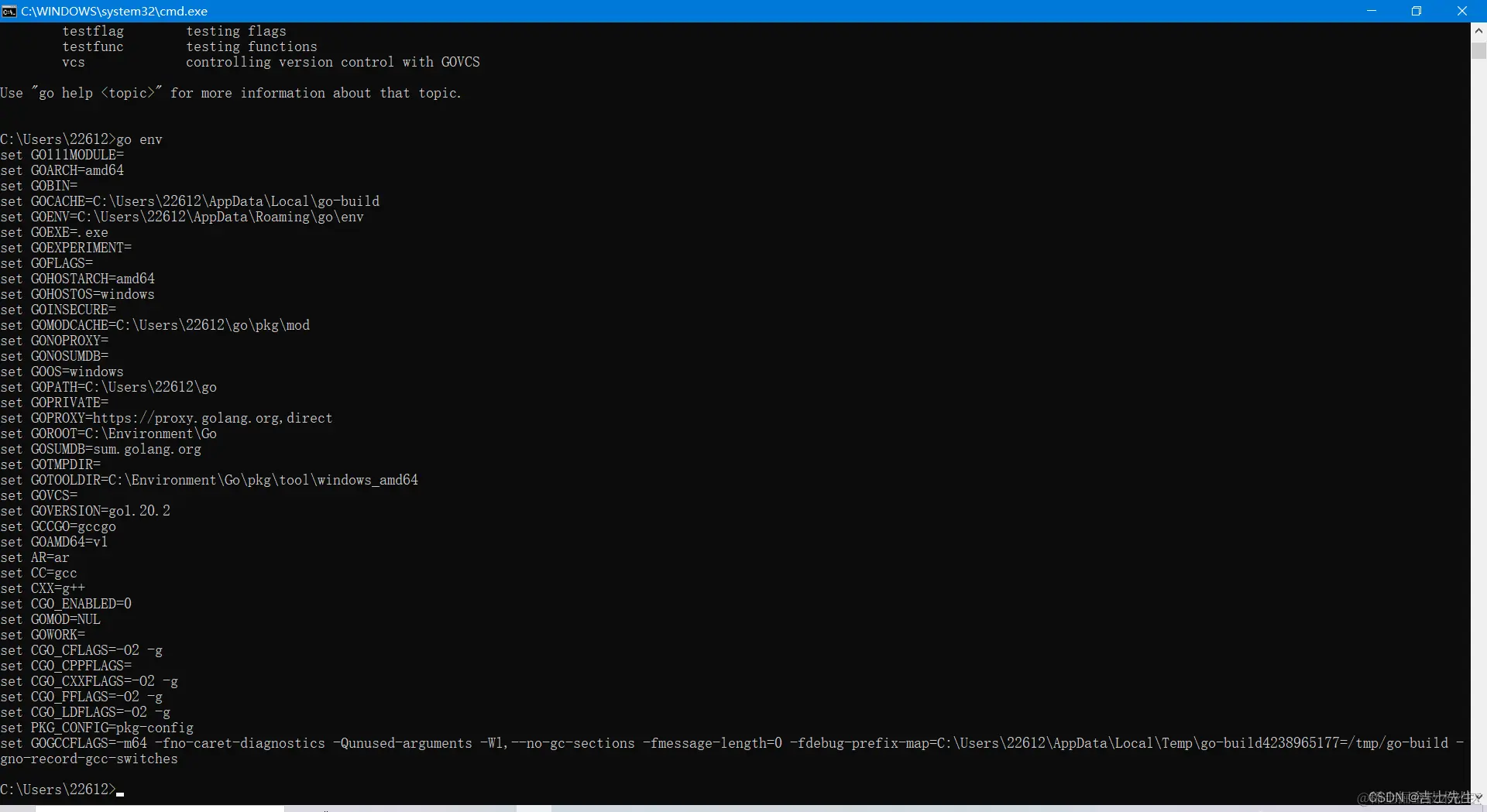Click the scrollbar up arrow

1478,31
